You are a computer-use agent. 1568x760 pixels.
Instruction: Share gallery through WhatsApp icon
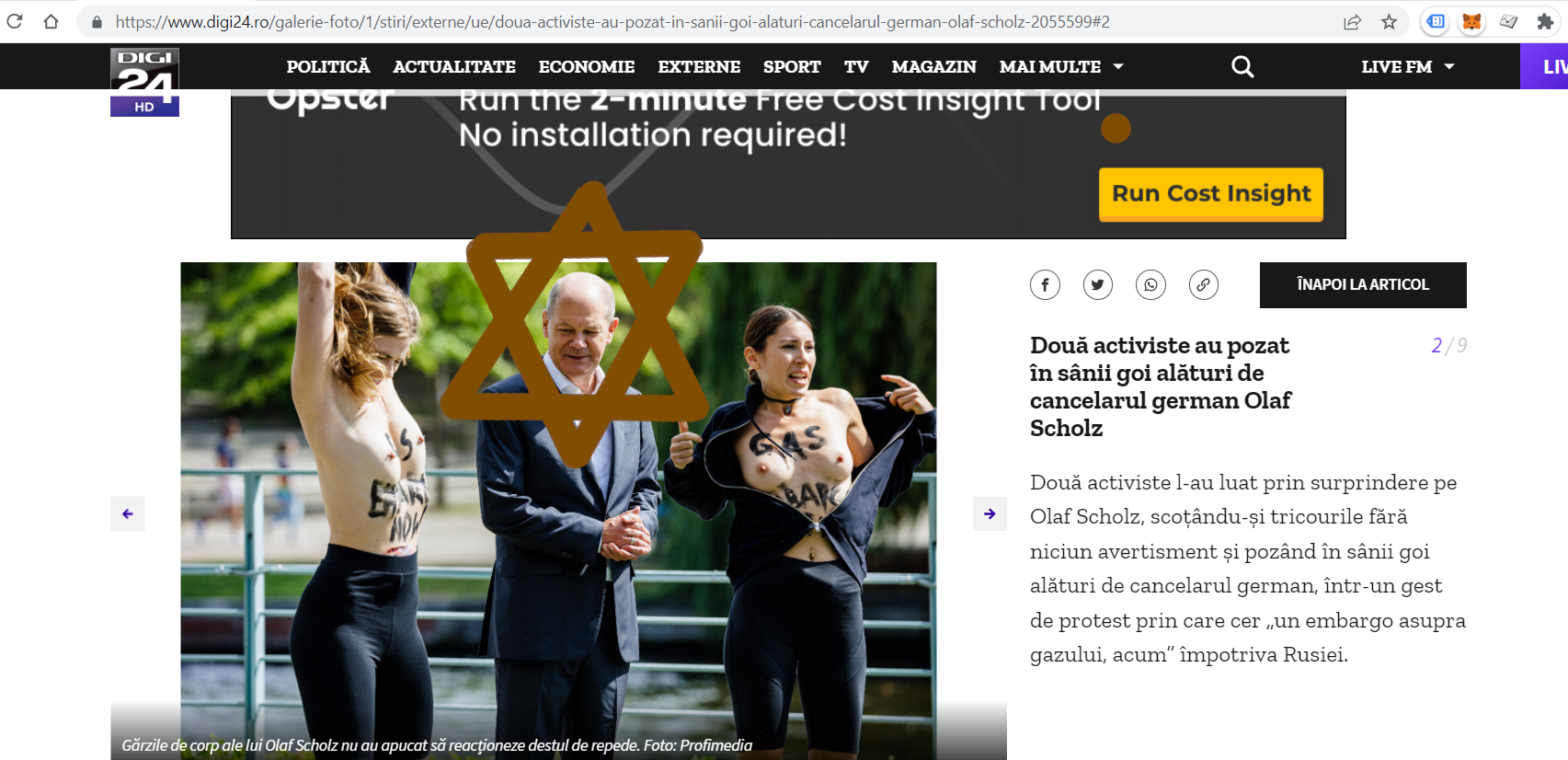[1151, 285]
